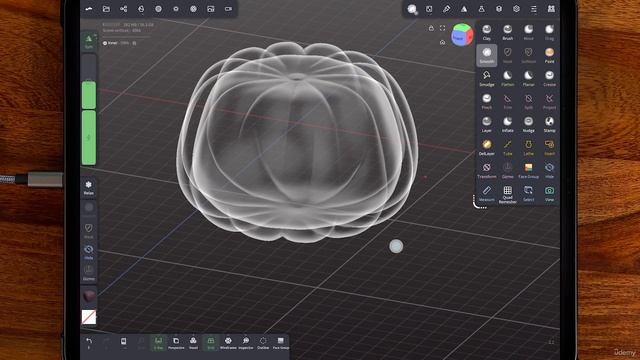Toggle Face Group display in bottom bar
The height and width of the screenshot is (360, 640).
[x=281, y=343]
